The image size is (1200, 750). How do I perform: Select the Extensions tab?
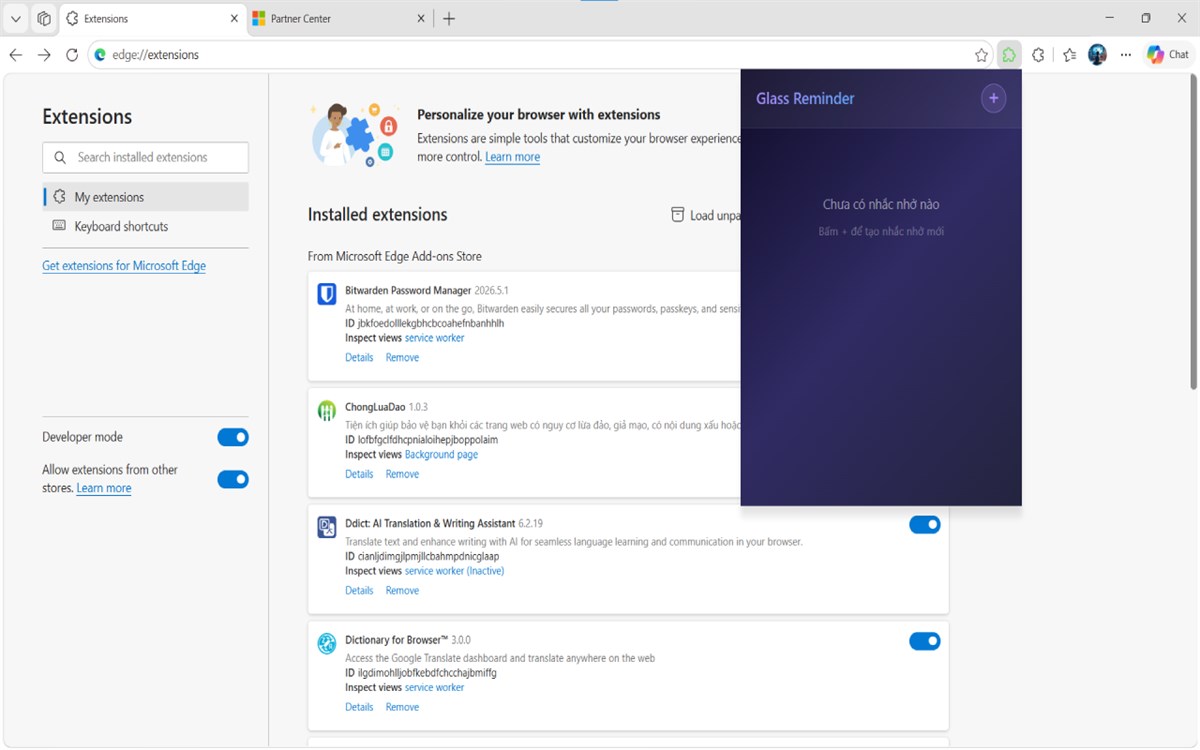[x=152, y=18]
